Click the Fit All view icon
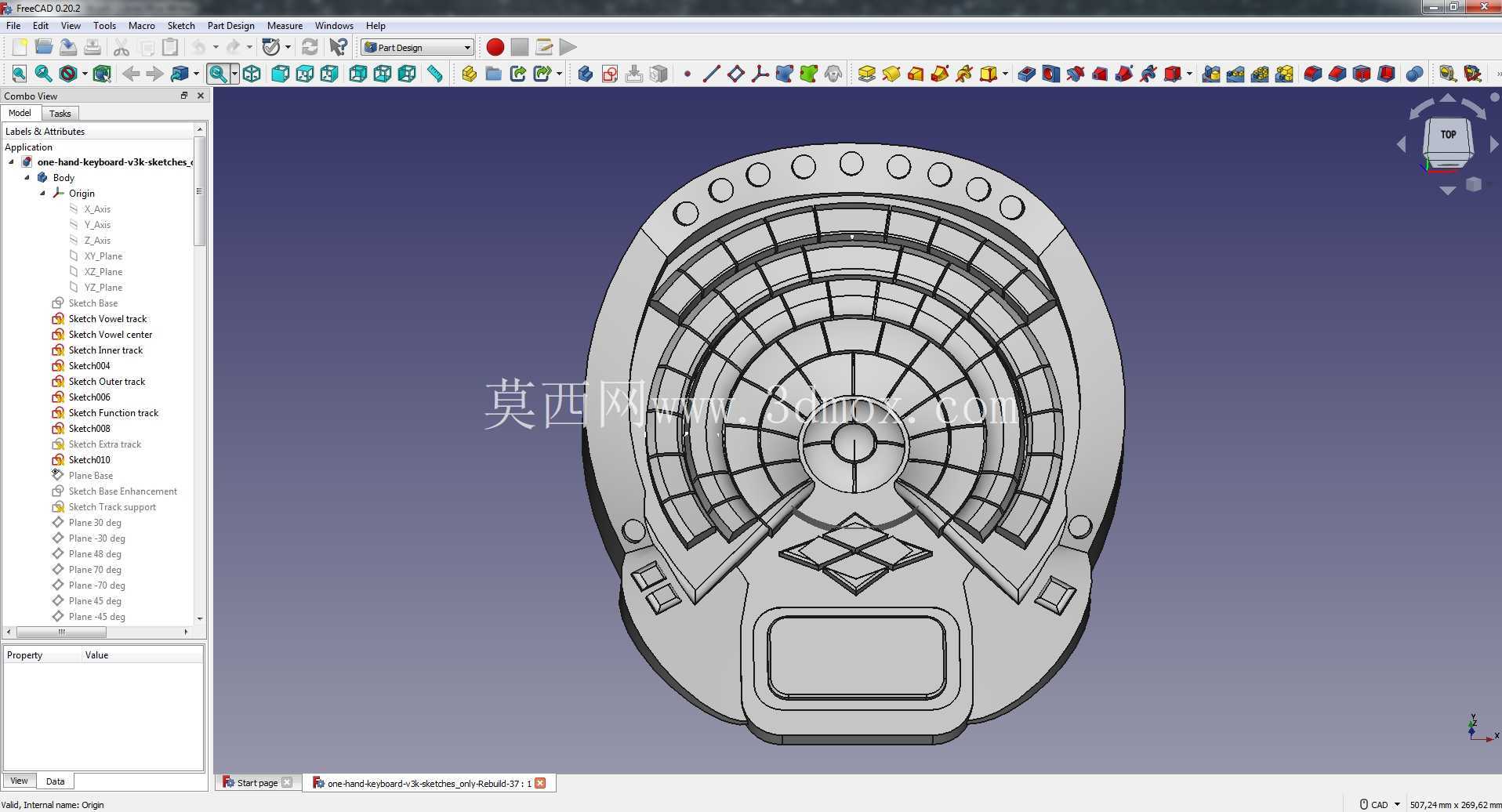 click(20, 74)
